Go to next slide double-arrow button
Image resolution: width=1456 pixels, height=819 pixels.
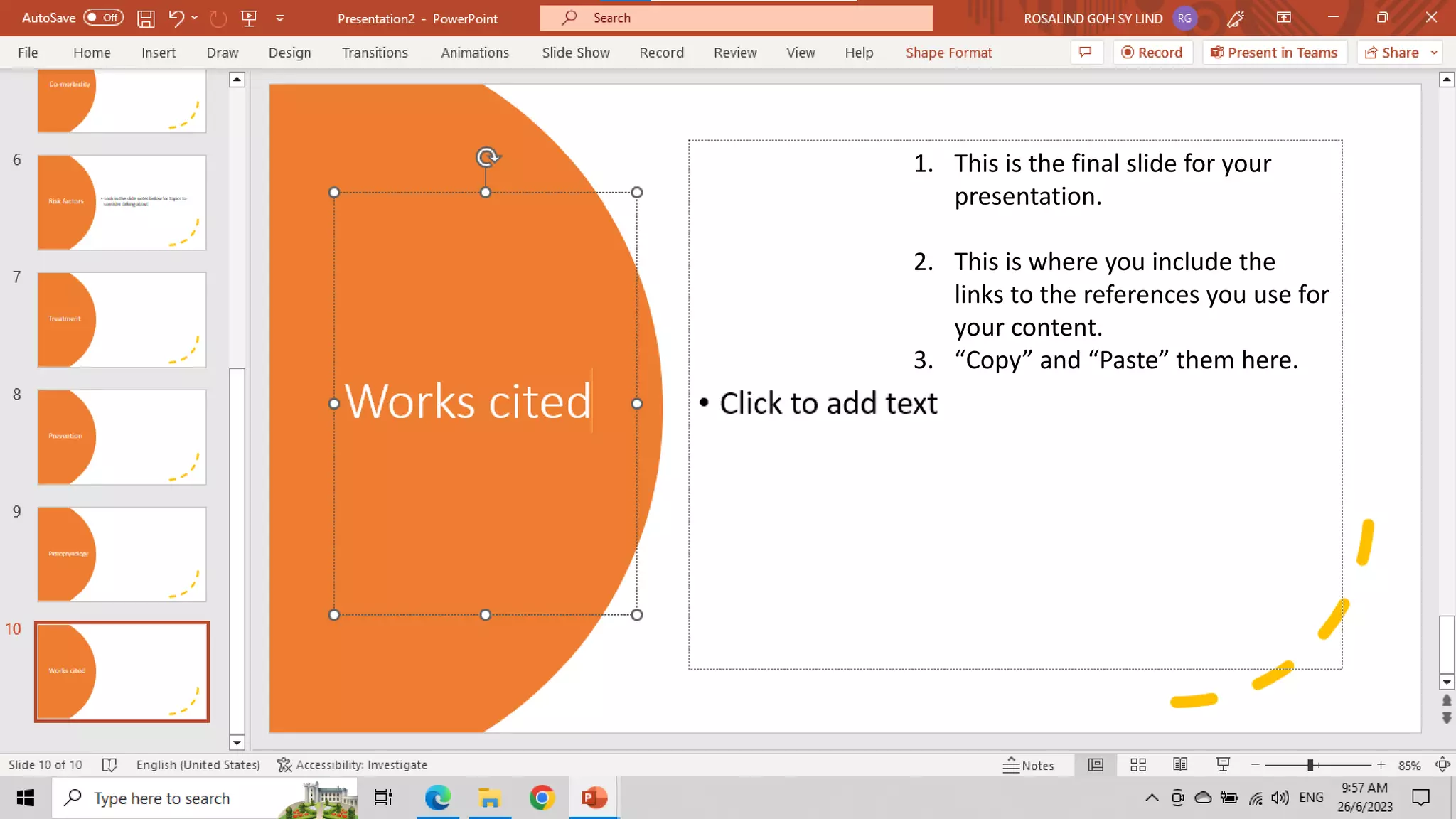coord(1447,719)
